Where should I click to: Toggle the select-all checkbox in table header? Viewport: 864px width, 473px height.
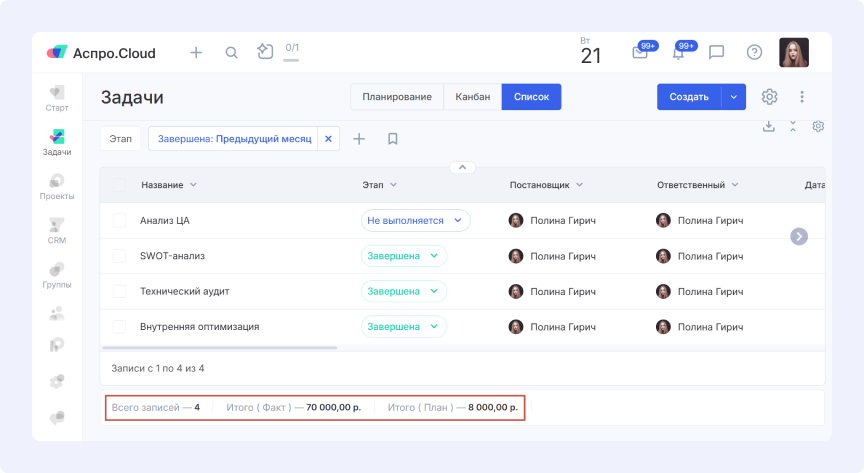tap(119, 185)
